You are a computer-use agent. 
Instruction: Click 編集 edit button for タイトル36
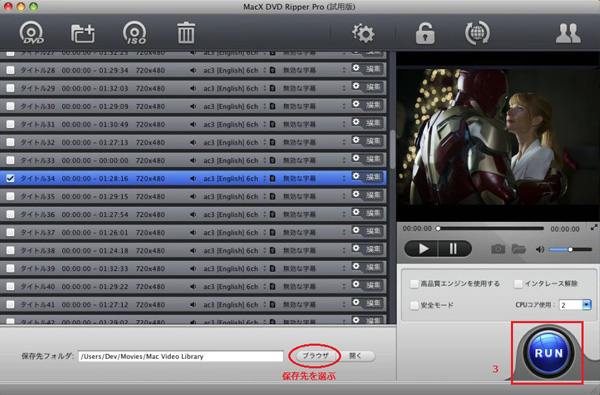click(x=373, y=213)
